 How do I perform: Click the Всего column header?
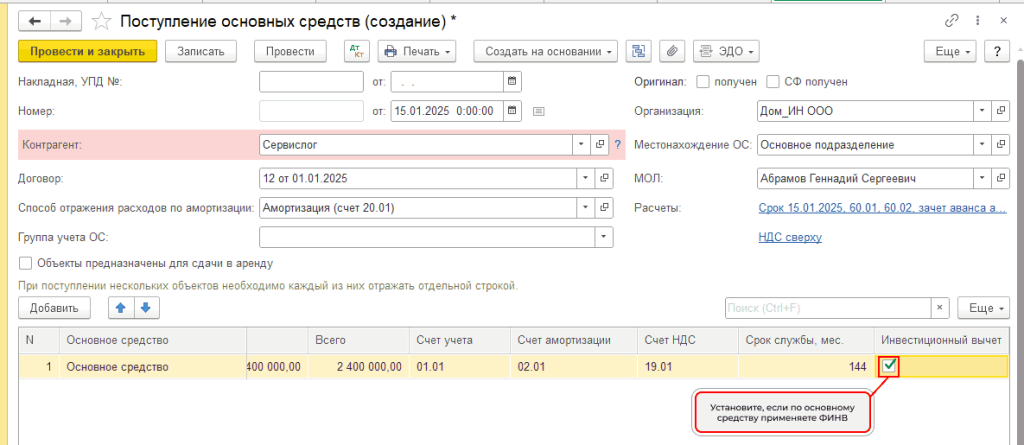pos(357,340)
